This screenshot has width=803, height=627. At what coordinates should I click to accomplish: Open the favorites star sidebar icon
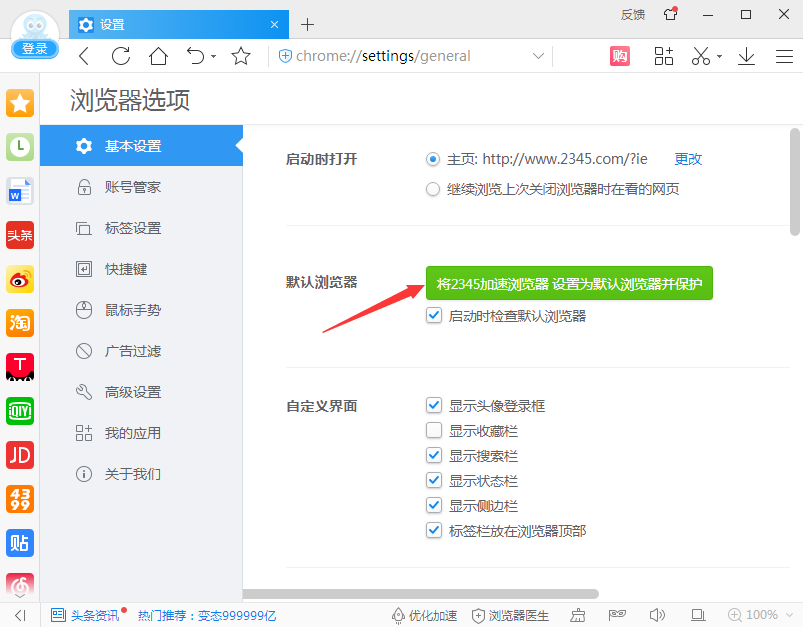(x=20, y=103)
